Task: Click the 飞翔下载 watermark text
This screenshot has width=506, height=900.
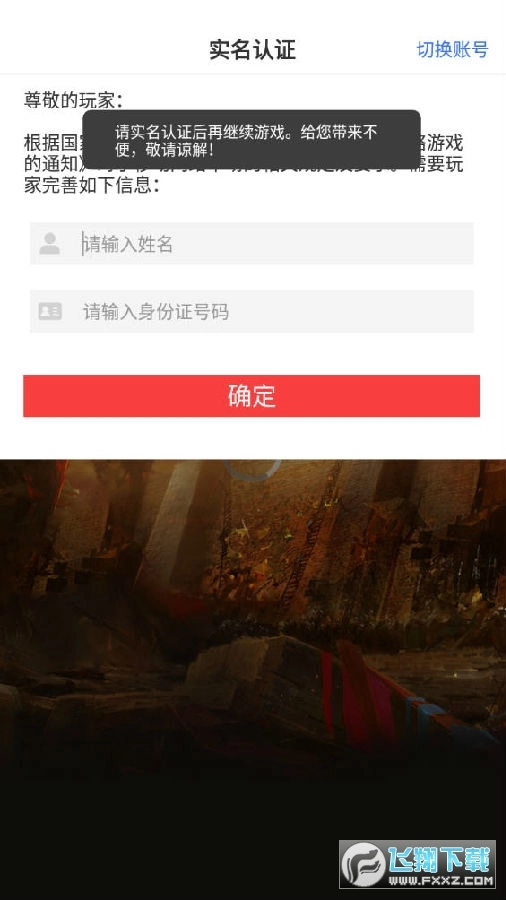Action: click(x=441, y=859)
